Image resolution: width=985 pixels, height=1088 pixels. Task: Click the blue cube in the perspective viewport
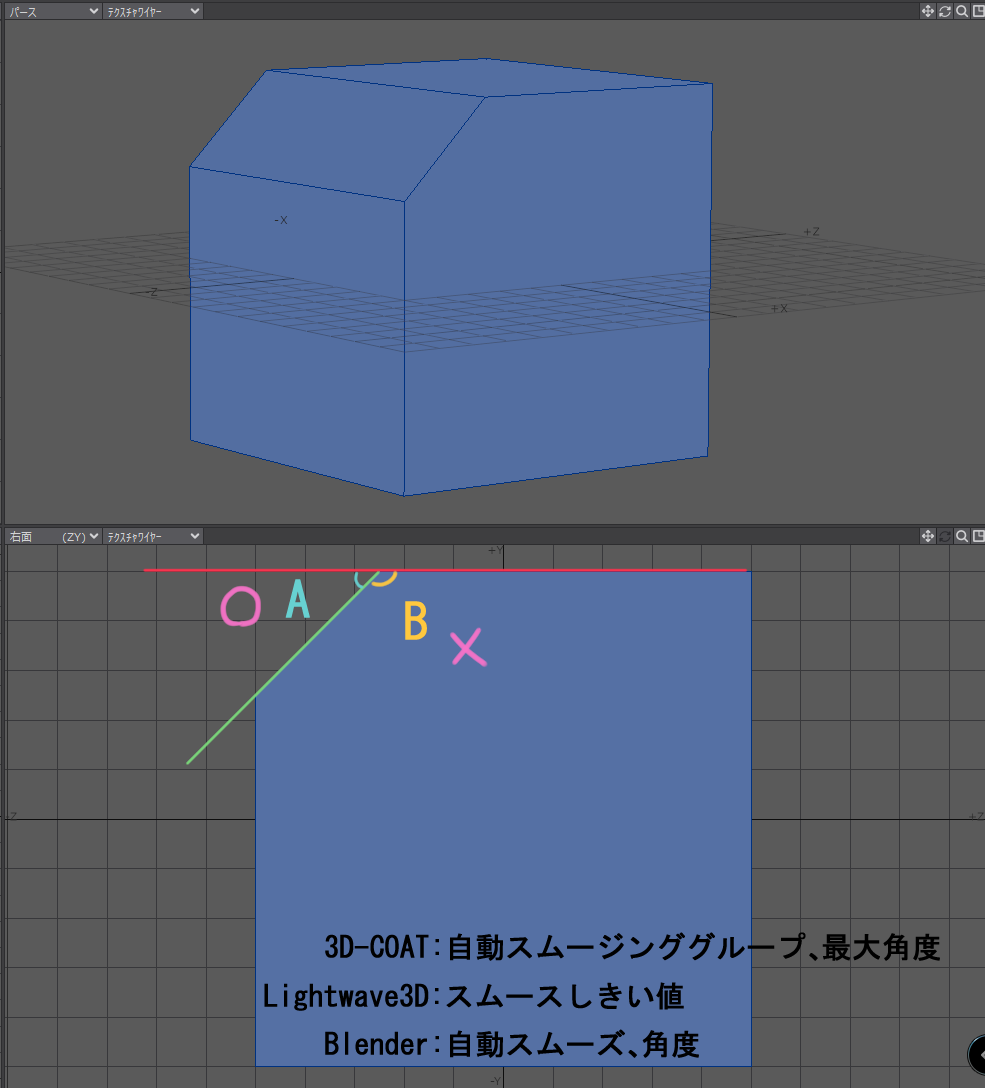point(450,280)
